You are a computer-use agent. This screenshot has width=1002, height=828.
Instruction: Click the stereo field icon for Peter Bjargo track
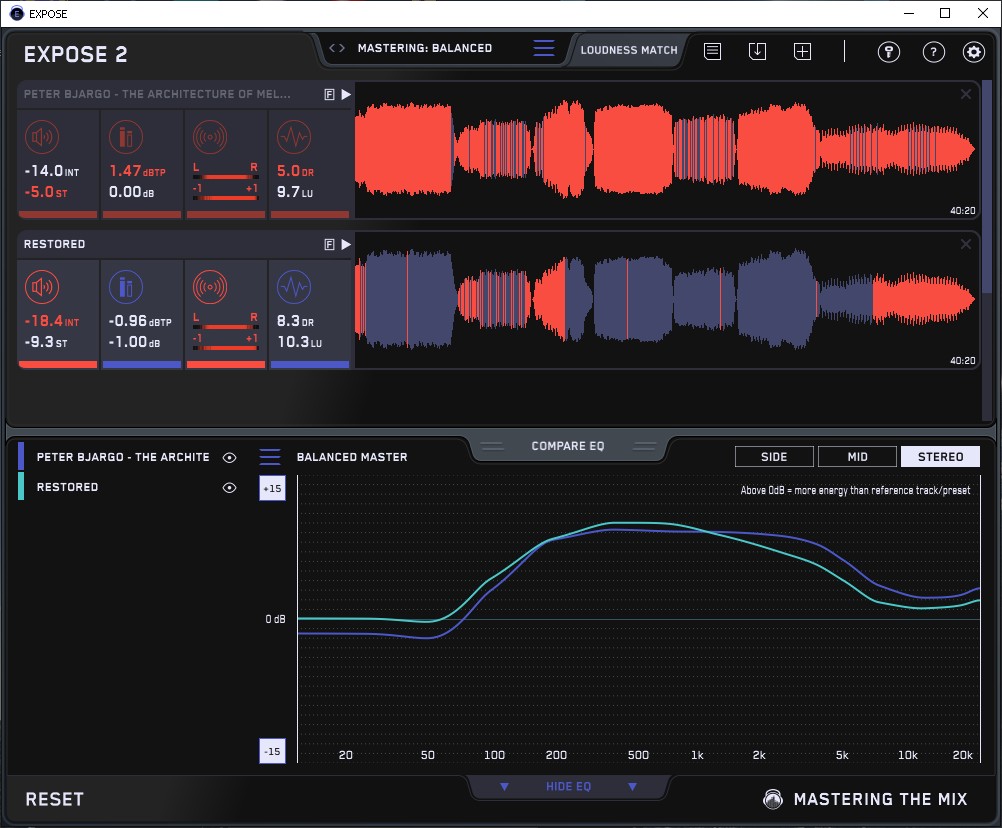coord(210,137)
